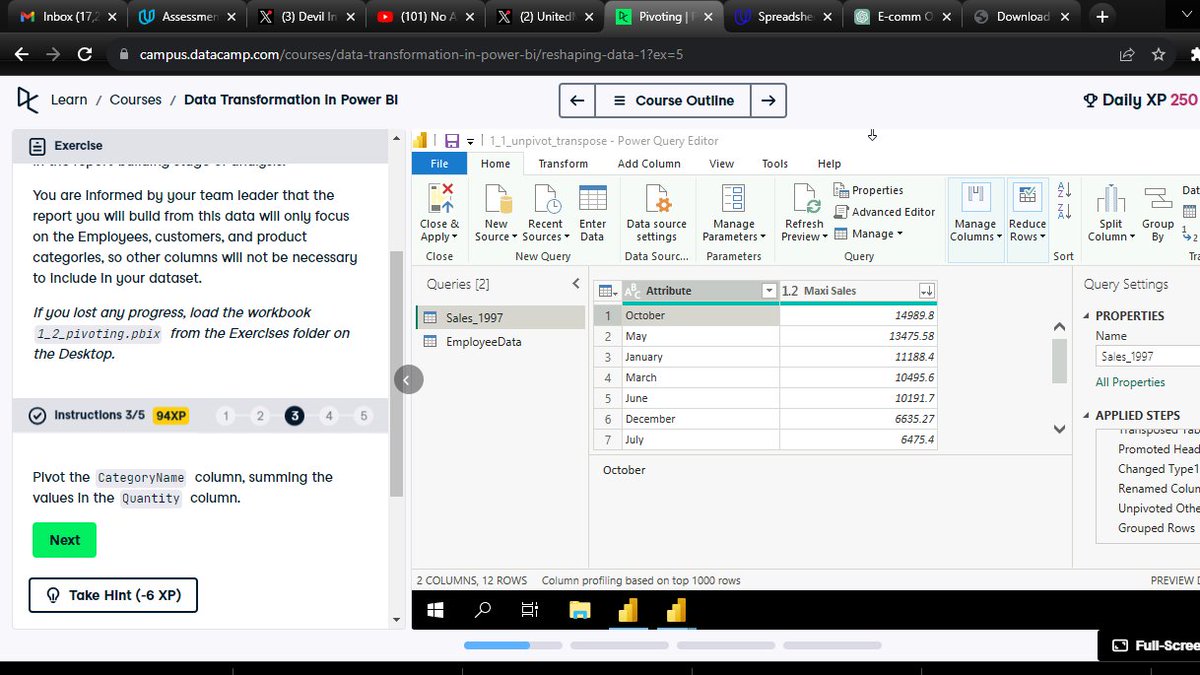
Task: Click the ABC type icon on Attribute column
Action: tap(632, 291)
